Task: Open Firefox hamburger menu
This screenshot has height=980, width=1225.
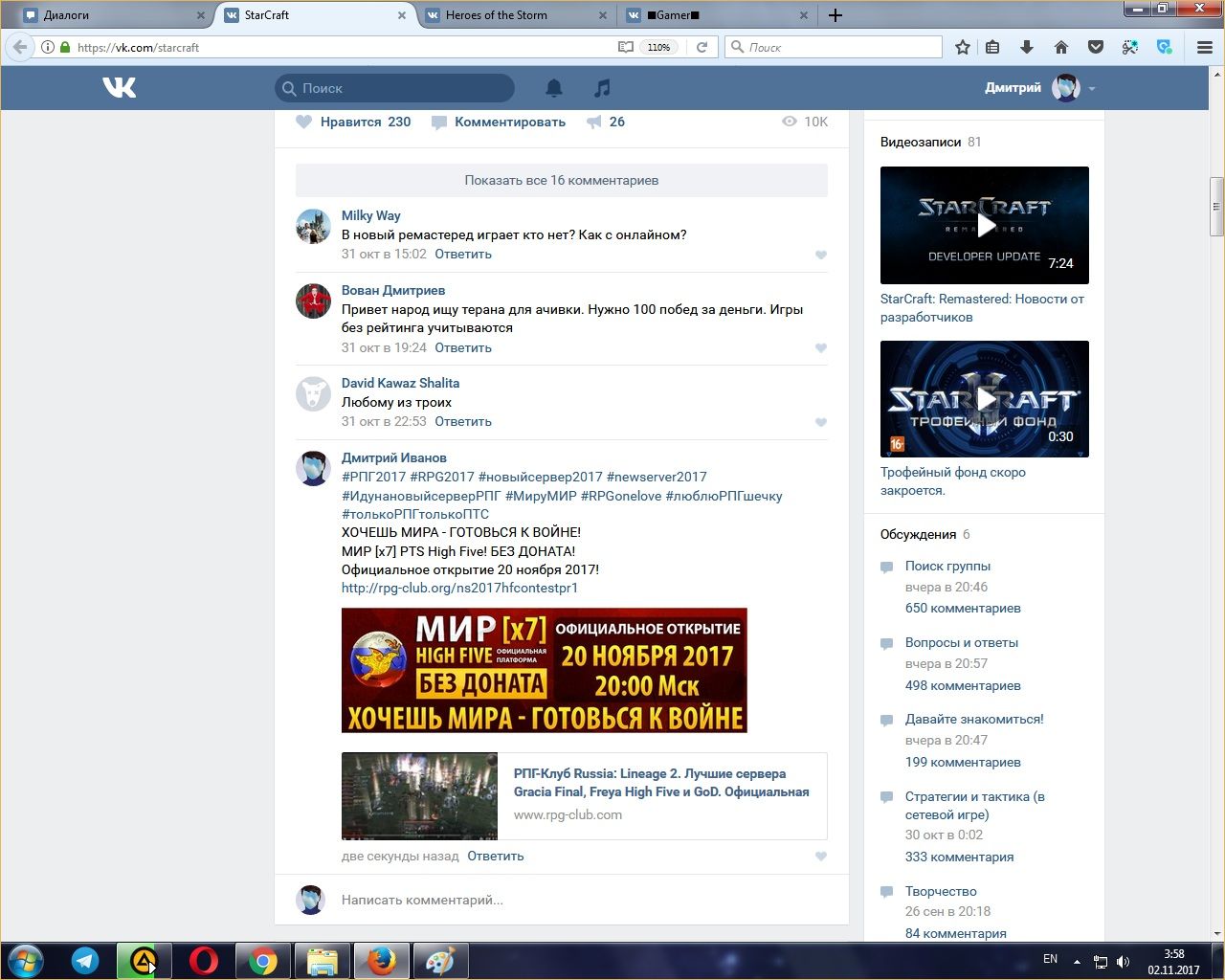Action: tap(1204, 47)
